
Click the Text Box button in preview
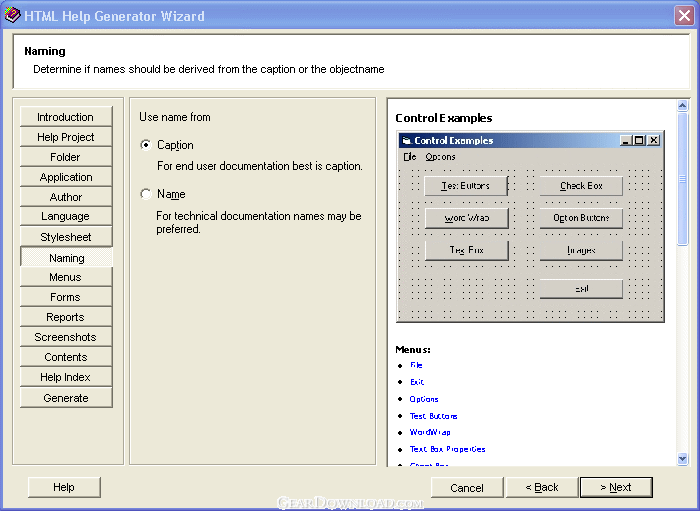click(467, 250)
